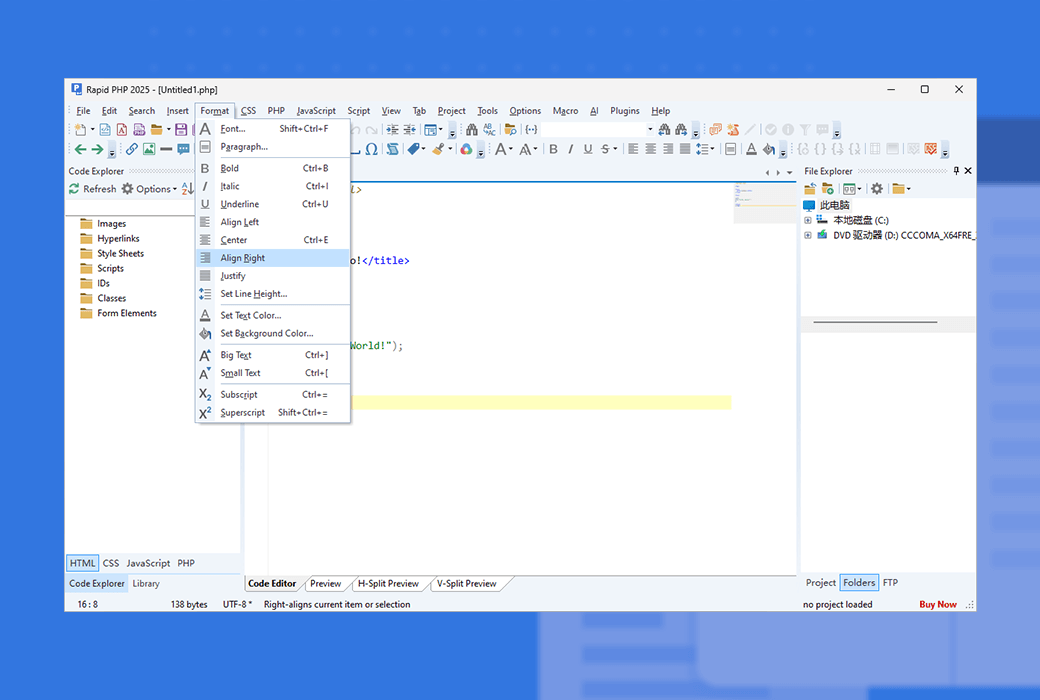1040x700 pixels.
Task: Open the New document dropdown arrow
Action: [92, 129]
